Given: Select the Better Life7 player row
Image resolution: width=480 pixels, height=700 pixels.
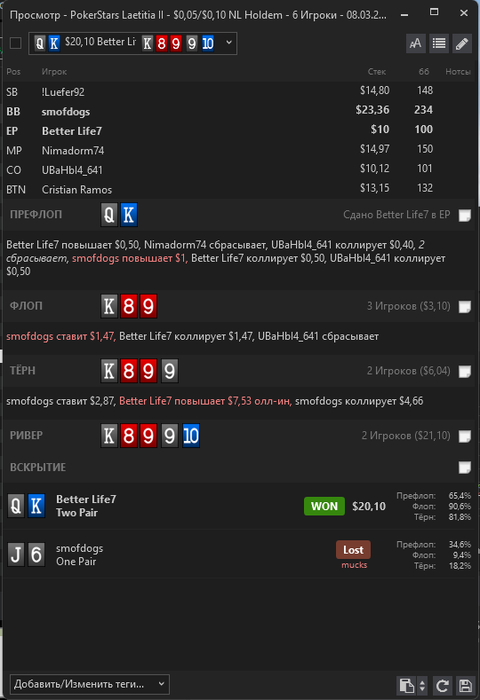Looking at the screenshot, I should point(240,131).
